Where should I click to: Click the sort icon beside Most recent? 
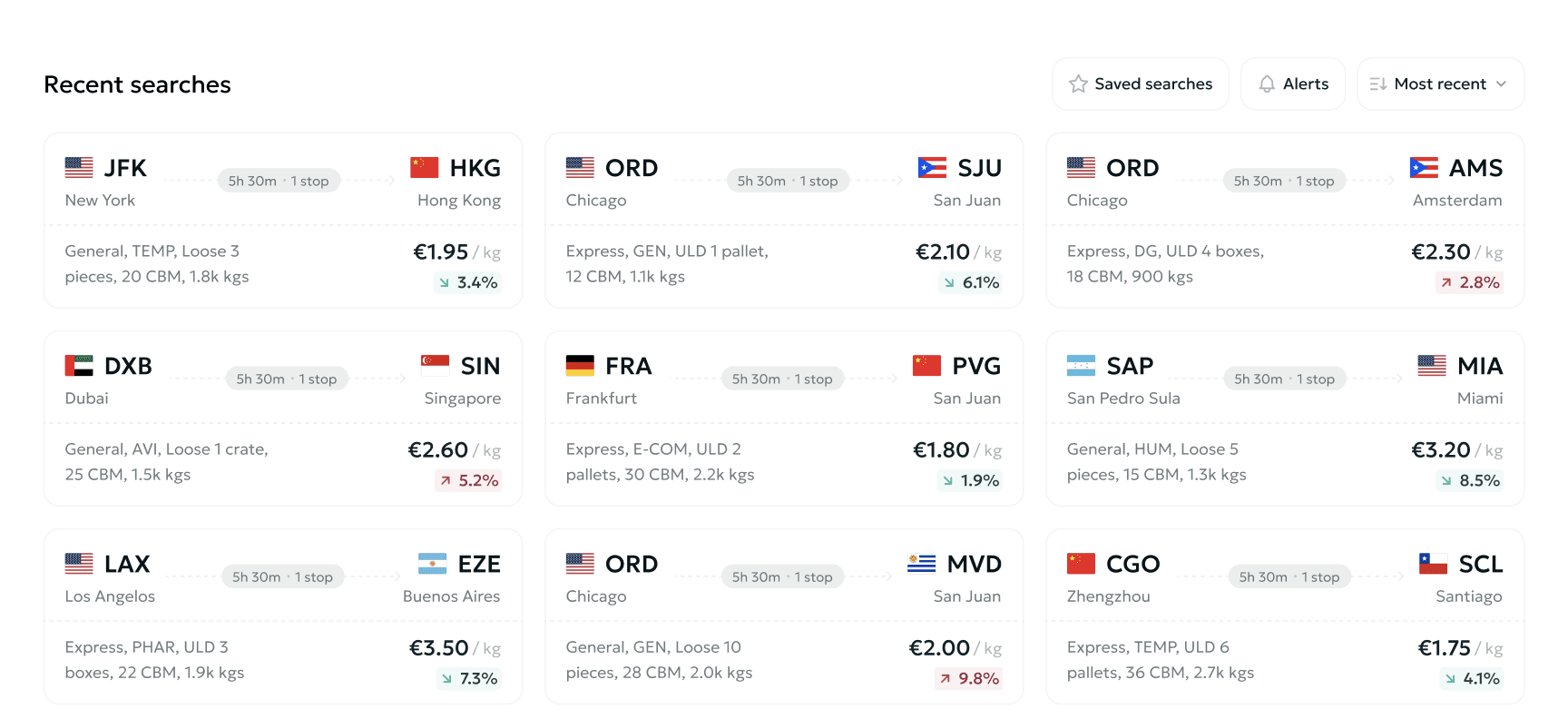(x=1377, y=84)
